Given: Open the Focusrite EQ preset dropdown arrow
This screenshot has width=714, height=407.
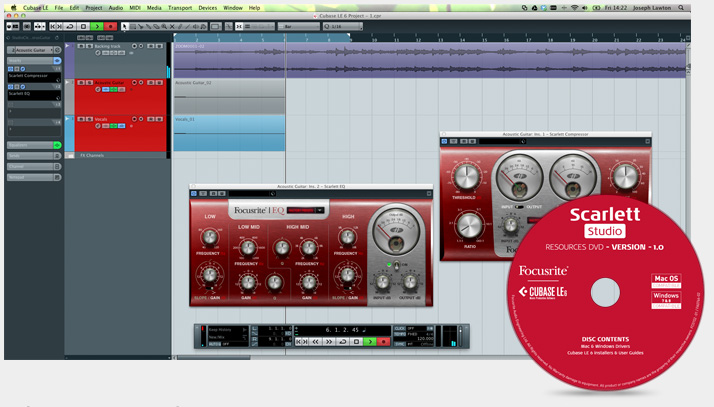Looking at the screenshot, I should (x=320, y=210).
